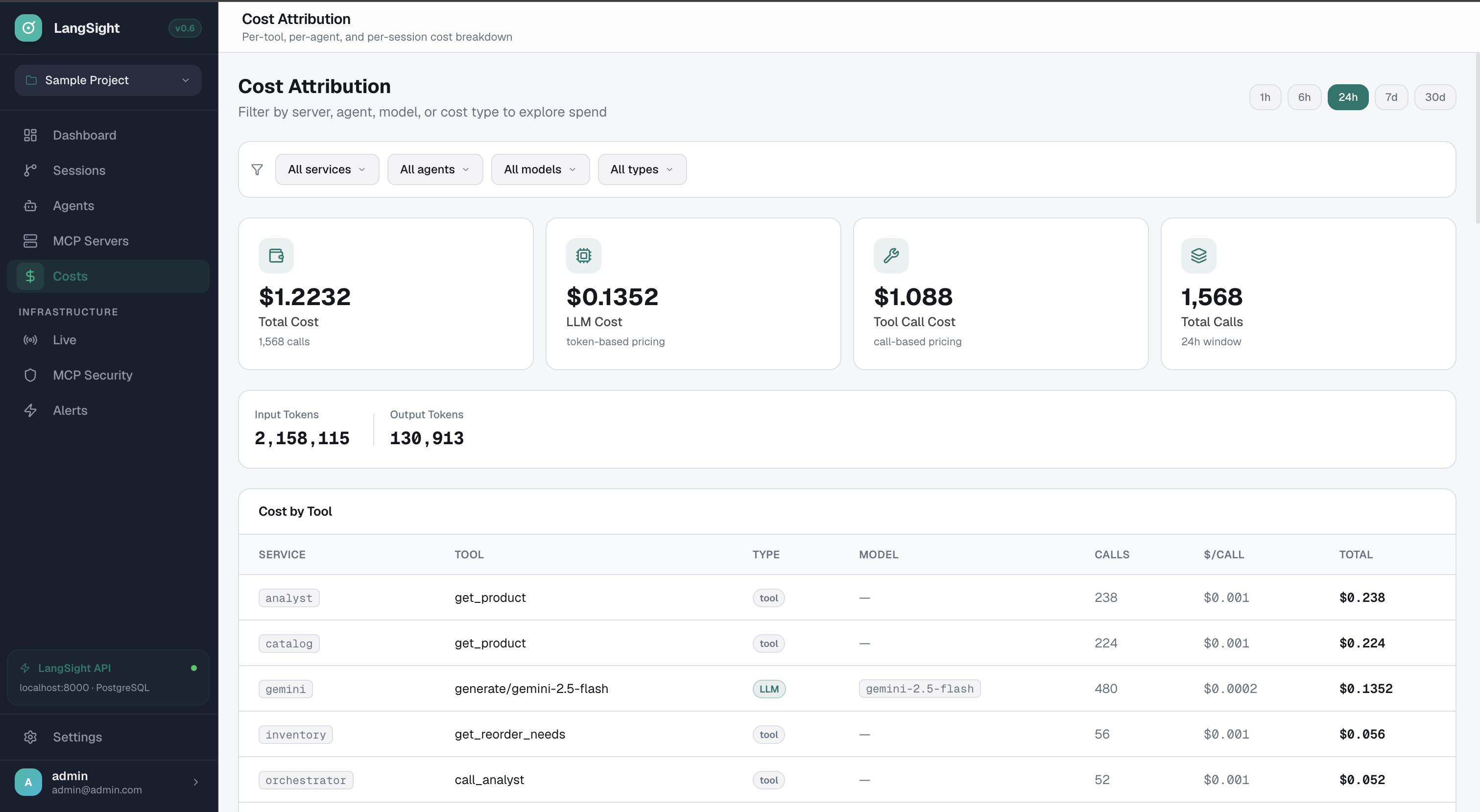The image size is (1480, 812).
Task: Click the gemini-2.5-flash model tag
Action: pos(919,689)
